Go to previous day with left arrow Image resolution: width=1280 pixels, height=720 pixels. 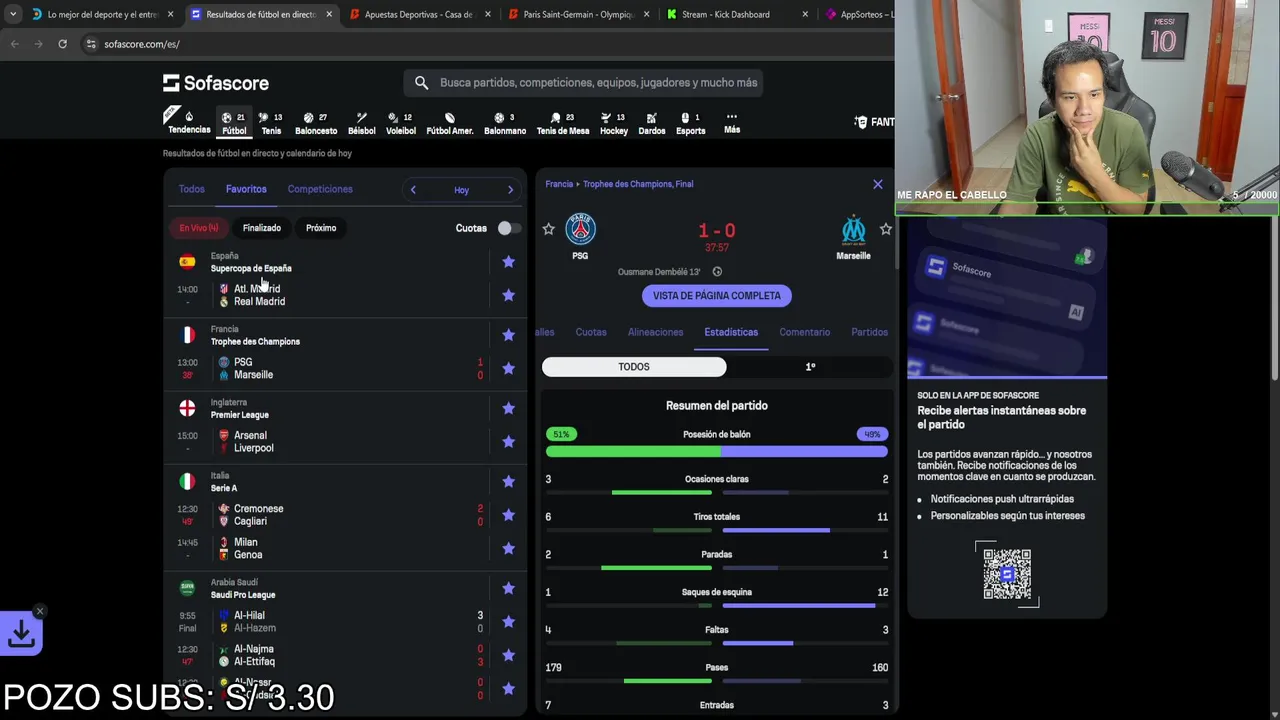[x=413, y=190]
